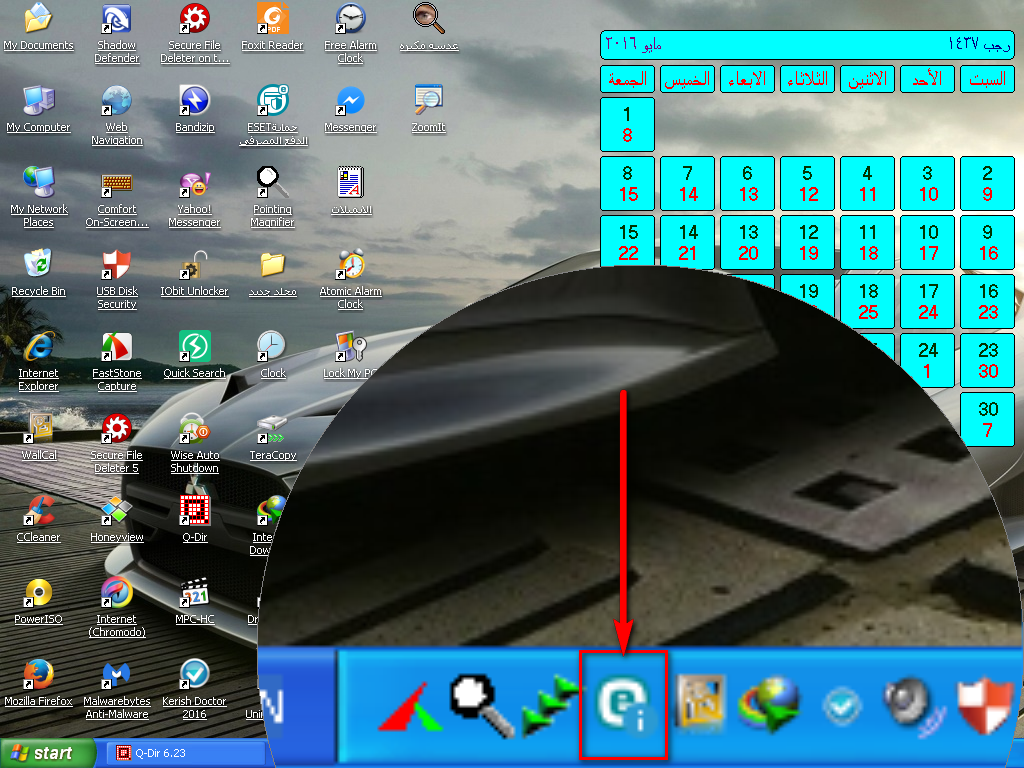Screen dimensions: 1024x768
Task: Click calendar cell showing 12 and 19
Action: pos(807,242)
